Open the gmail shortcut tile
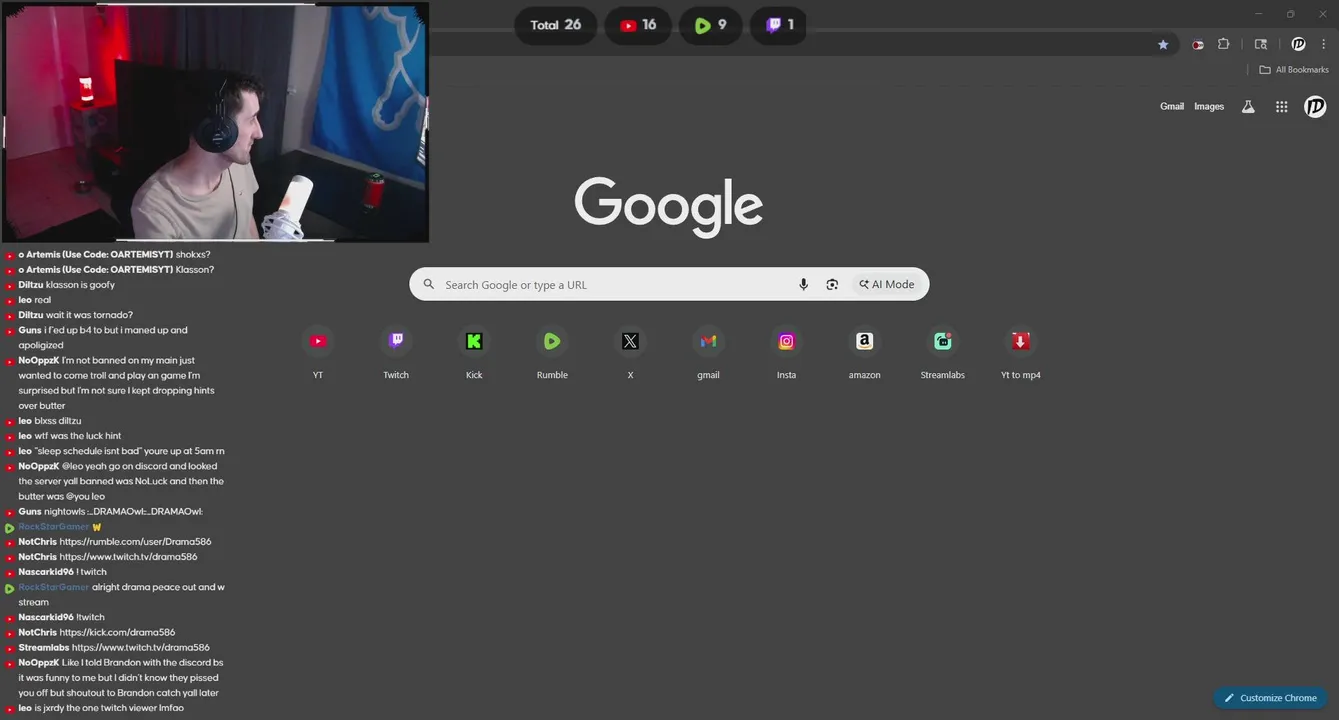Image resolution: width=1339 pixels, height=720 pixels. (708, 352)
